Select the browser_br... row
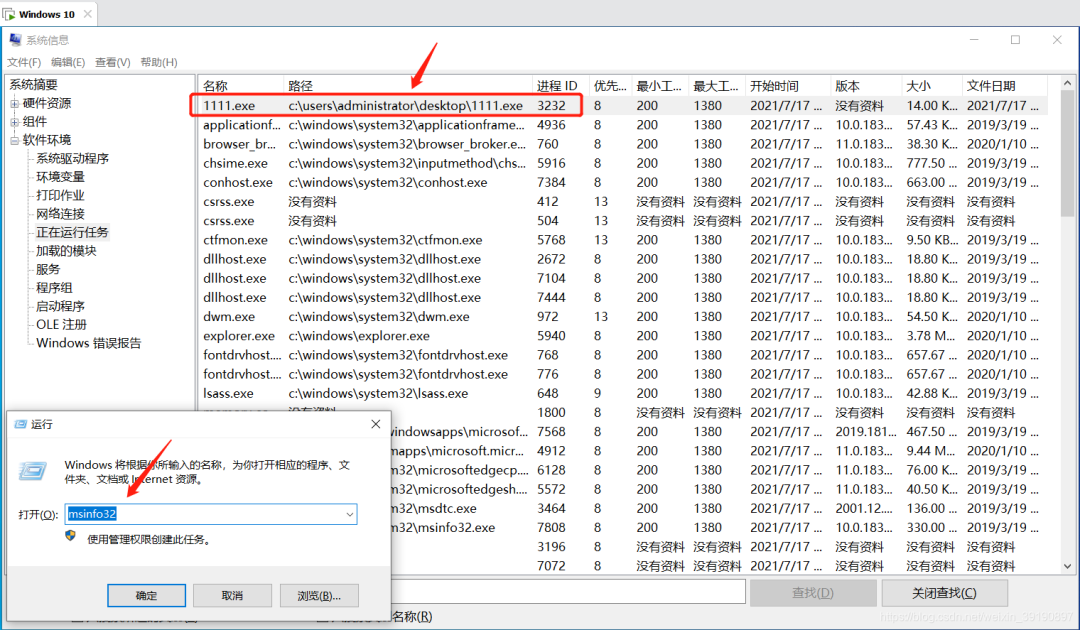This screenshot has width=1080, height=630. pos(623,144)
